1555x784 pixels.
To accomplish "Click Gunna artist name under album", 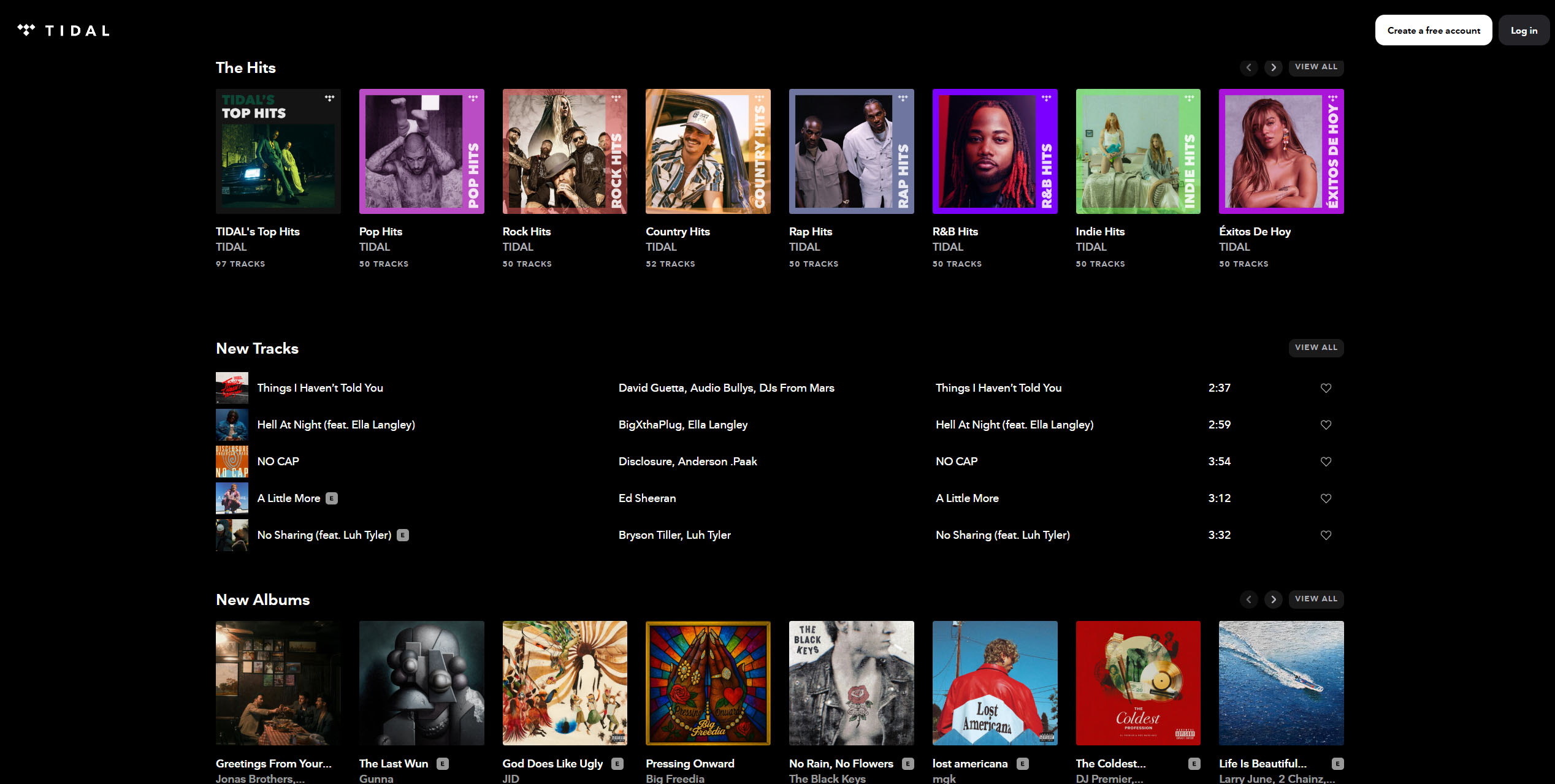I will (x=376, y=778).
